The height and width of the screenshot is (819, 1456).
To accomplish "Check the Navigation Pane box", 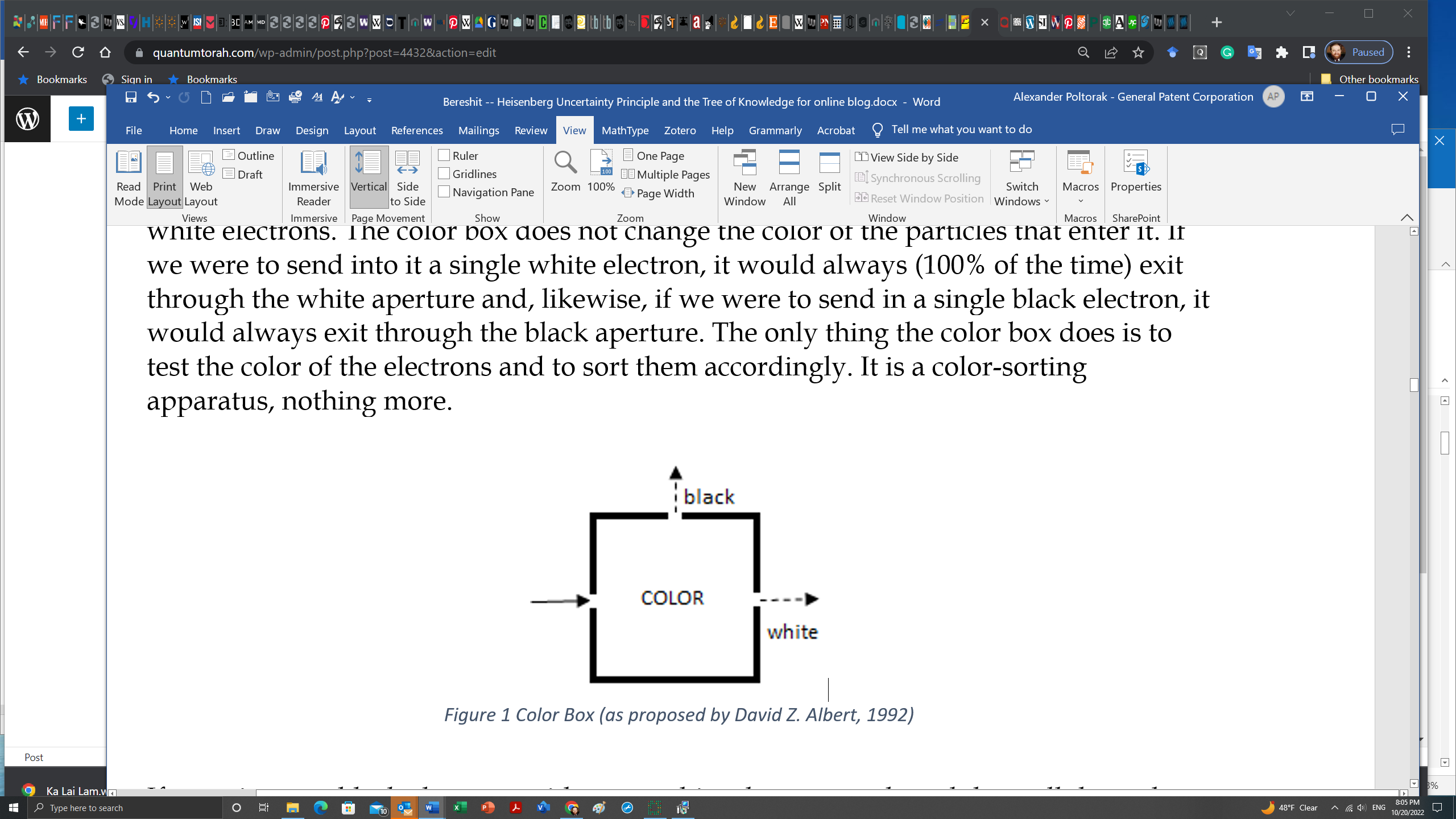I will point(444,192).
